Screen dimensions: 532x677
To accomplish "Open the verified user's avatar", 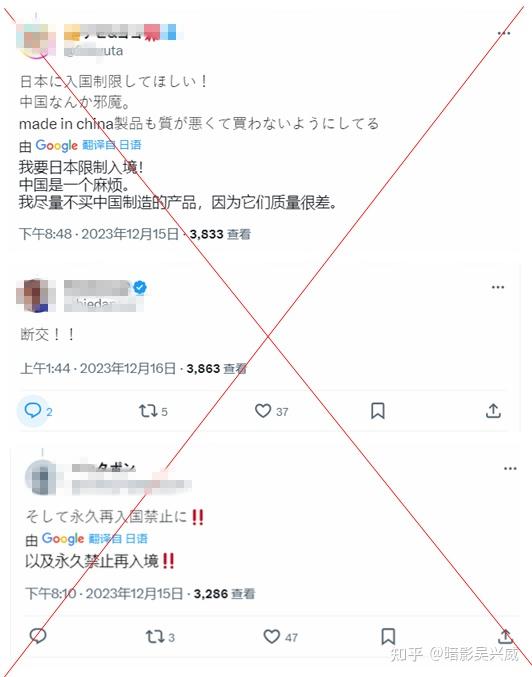I will (x=36, y=296).
